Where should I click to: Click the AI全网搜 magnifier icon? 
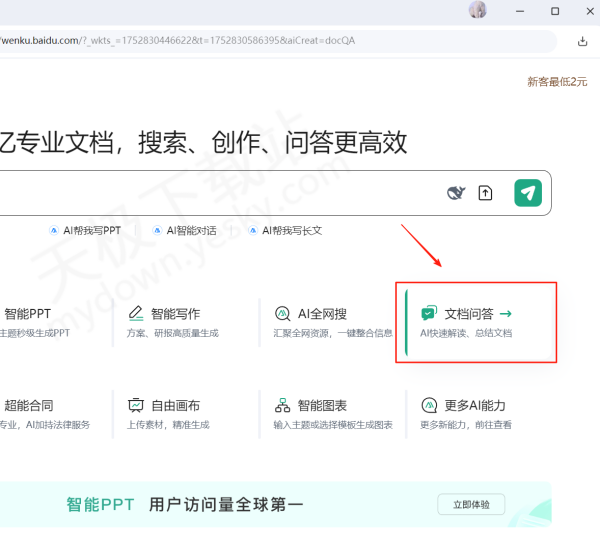282,314
